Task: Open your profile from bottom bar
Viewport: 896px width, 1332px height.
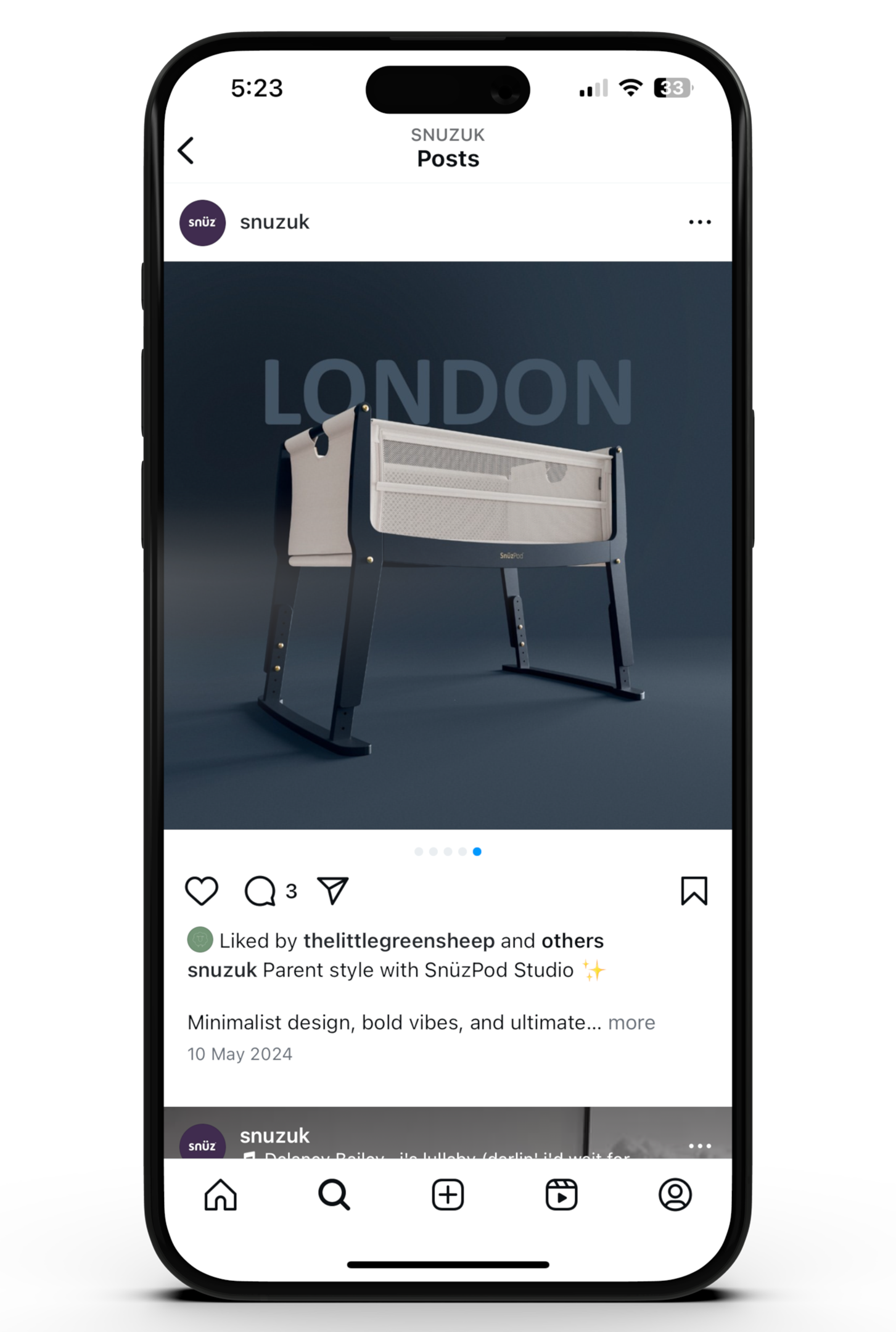Action: 675,1195
